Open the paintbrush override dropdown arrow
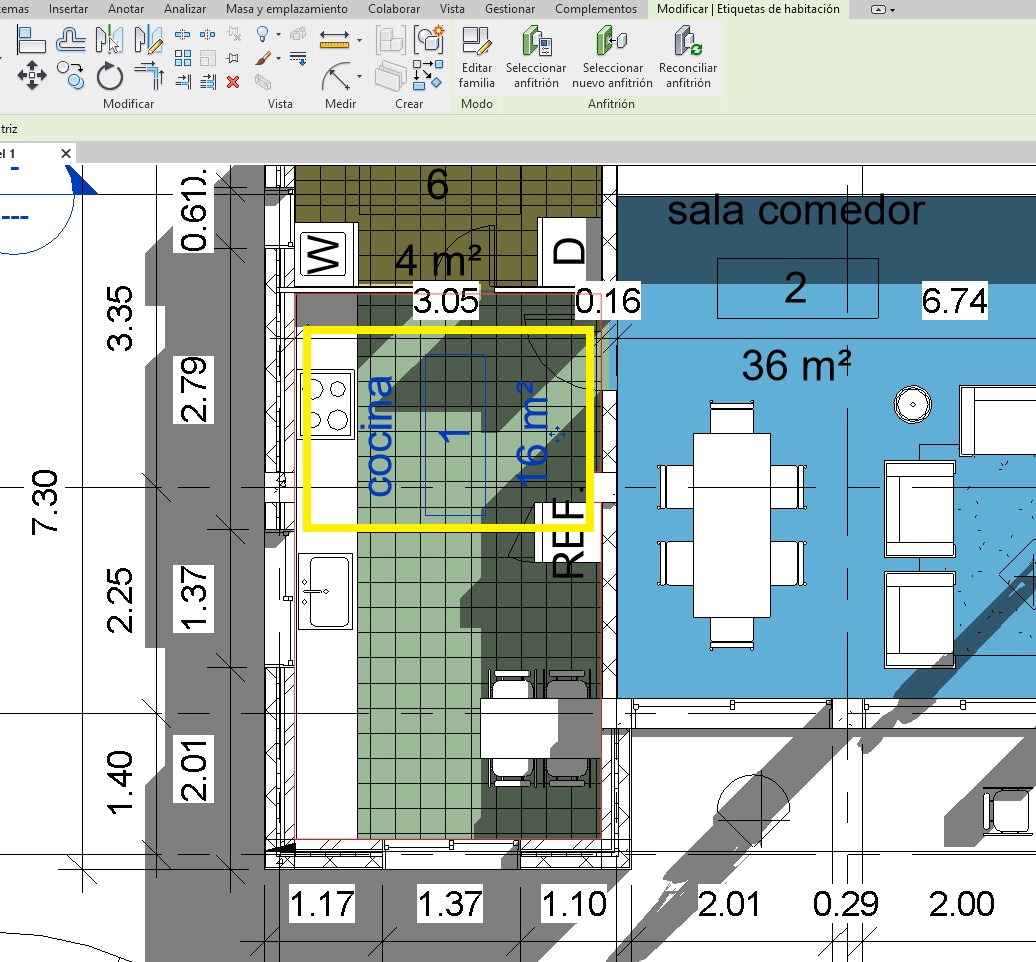Screen dimensions: 1036x962 [x=278, y=60]
